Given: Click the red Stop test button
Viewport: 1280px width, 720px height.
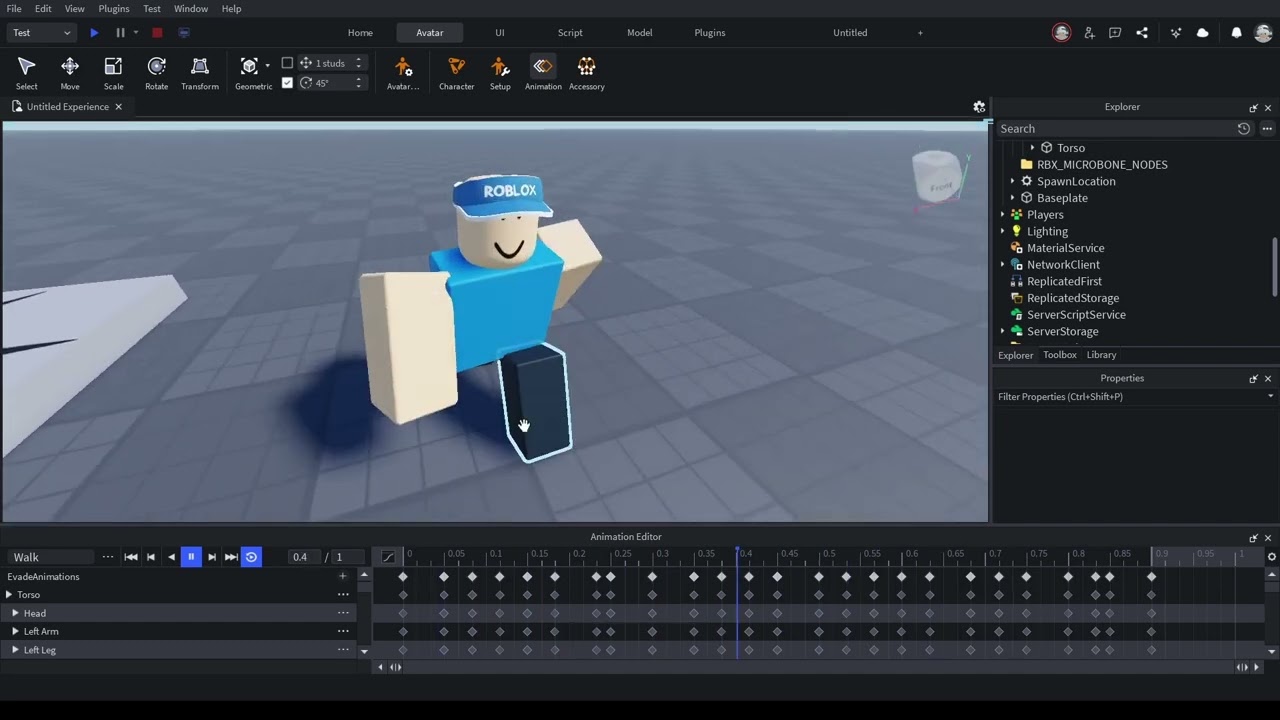Looking at the screenshot, I should click(x=157, y=33).
